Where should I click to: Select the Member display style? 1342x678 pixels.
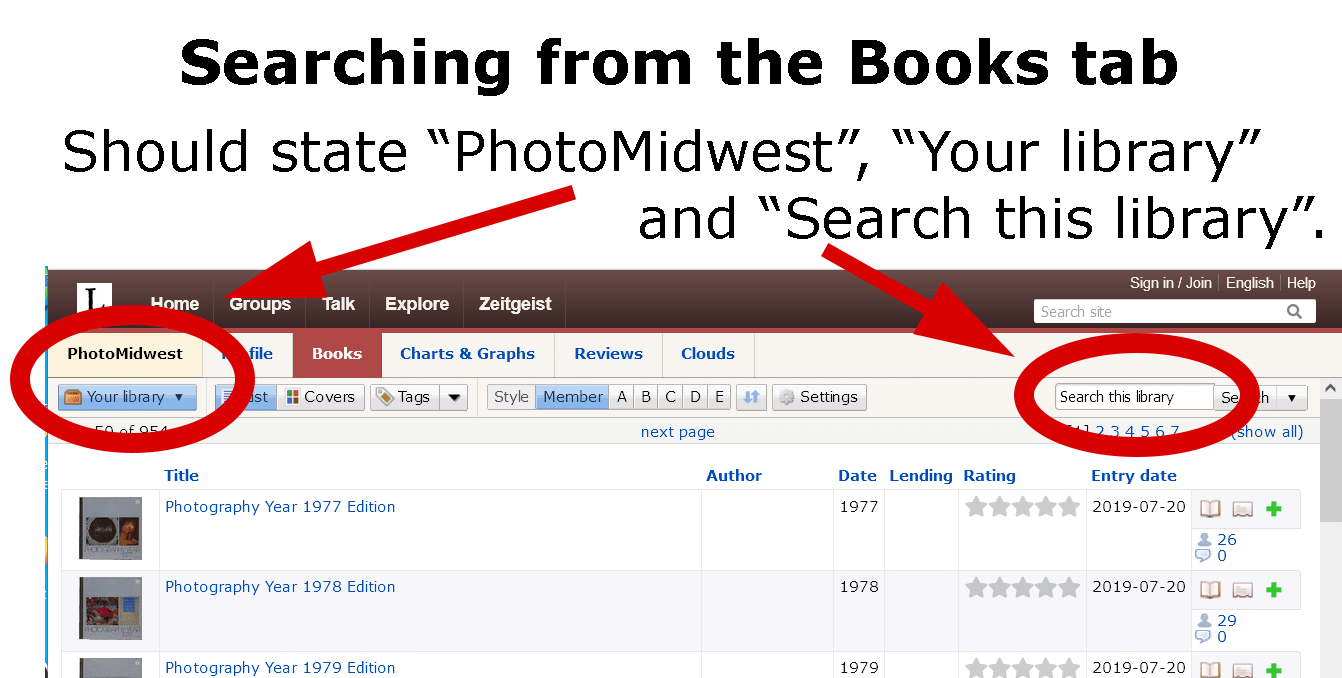coord(573,397)
